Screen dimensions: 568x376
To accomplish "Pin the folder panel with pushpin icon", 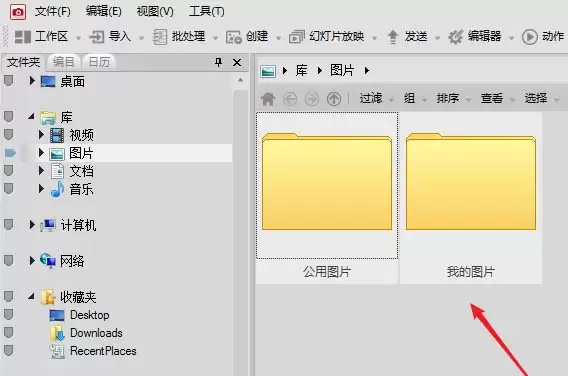I will (x=218, y=62).
